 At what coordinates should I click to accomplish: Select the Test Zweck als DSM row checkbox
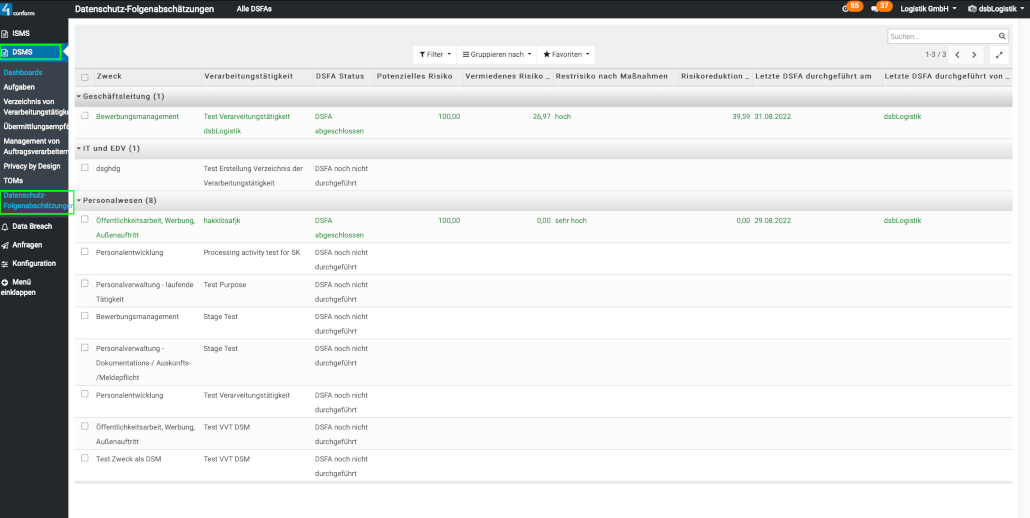pyautogui.click(x=85, y=458)
